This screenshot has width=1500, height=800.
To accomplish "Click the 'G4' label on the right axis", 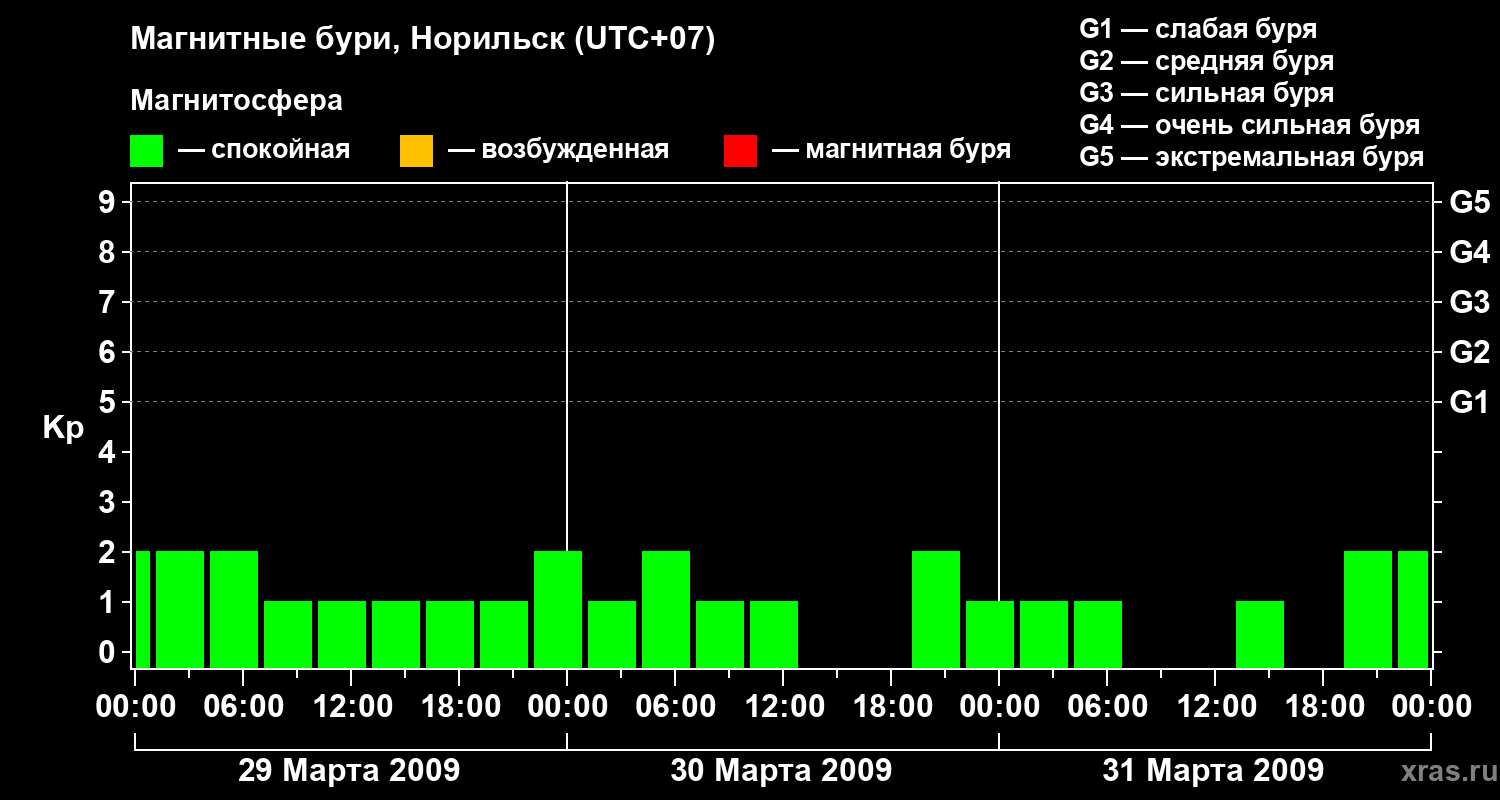I will point(1470,252).
